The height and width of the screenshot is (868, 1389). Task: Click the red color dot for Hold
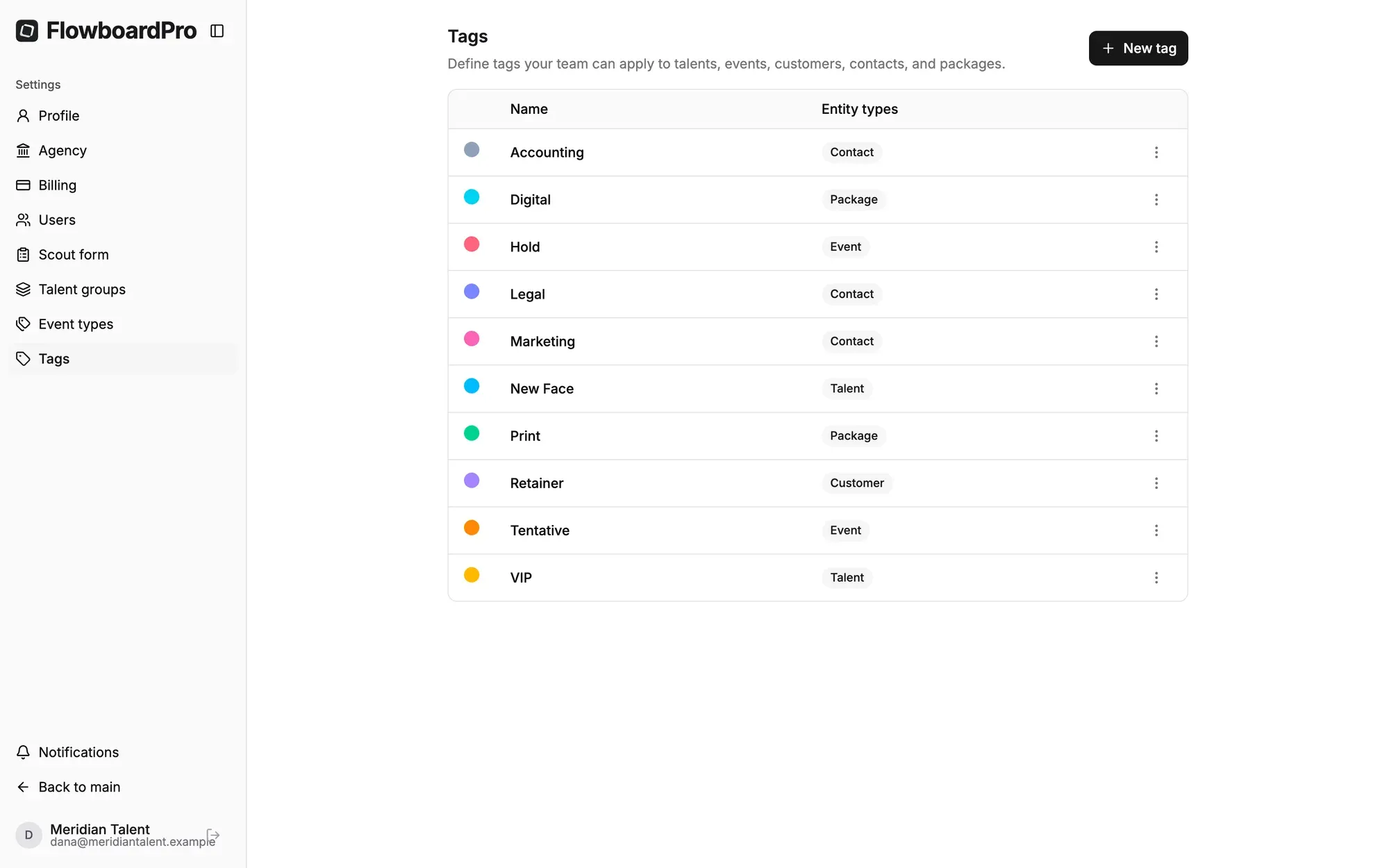pos(472,244)
